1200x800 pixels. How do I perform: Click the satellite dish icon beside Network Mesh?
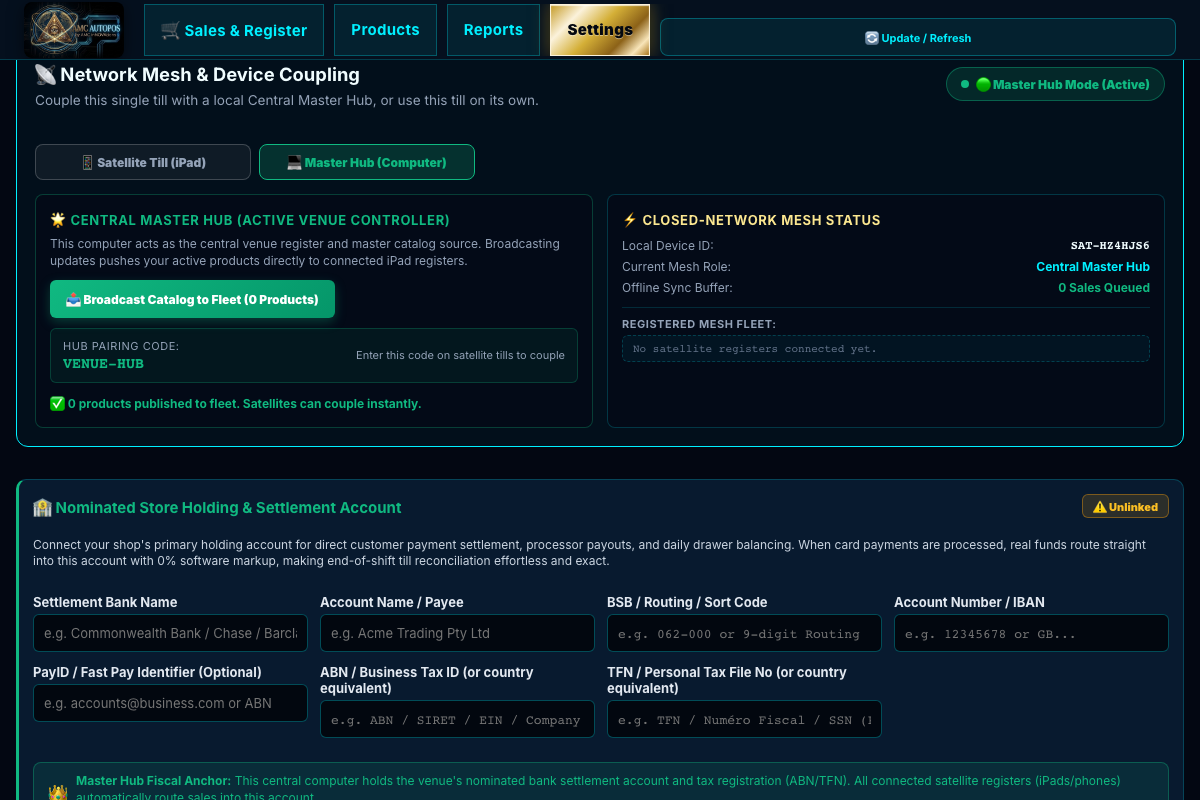45,74
